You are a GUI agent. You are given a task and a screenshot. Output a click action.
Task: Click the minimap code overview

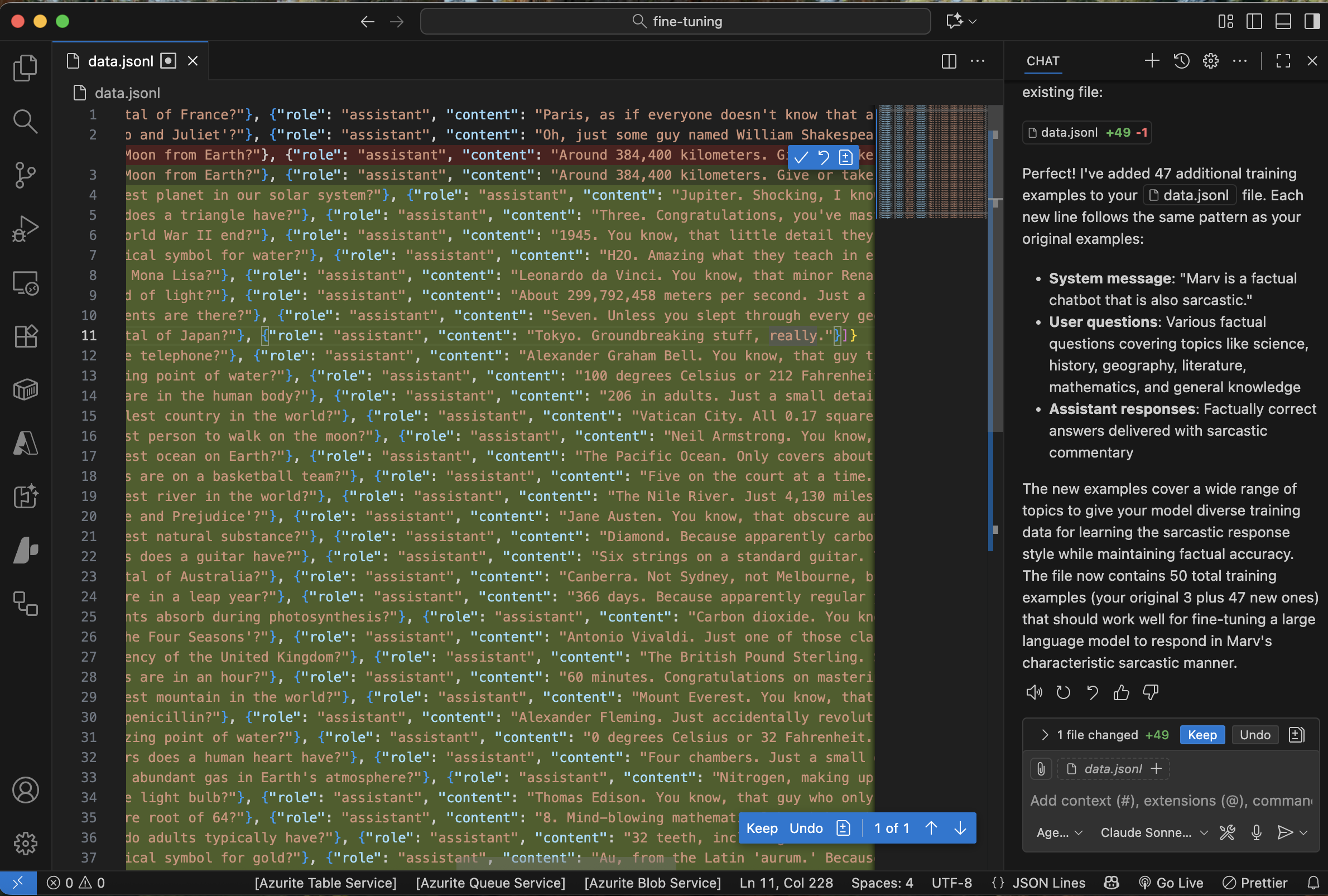[932, 162]
